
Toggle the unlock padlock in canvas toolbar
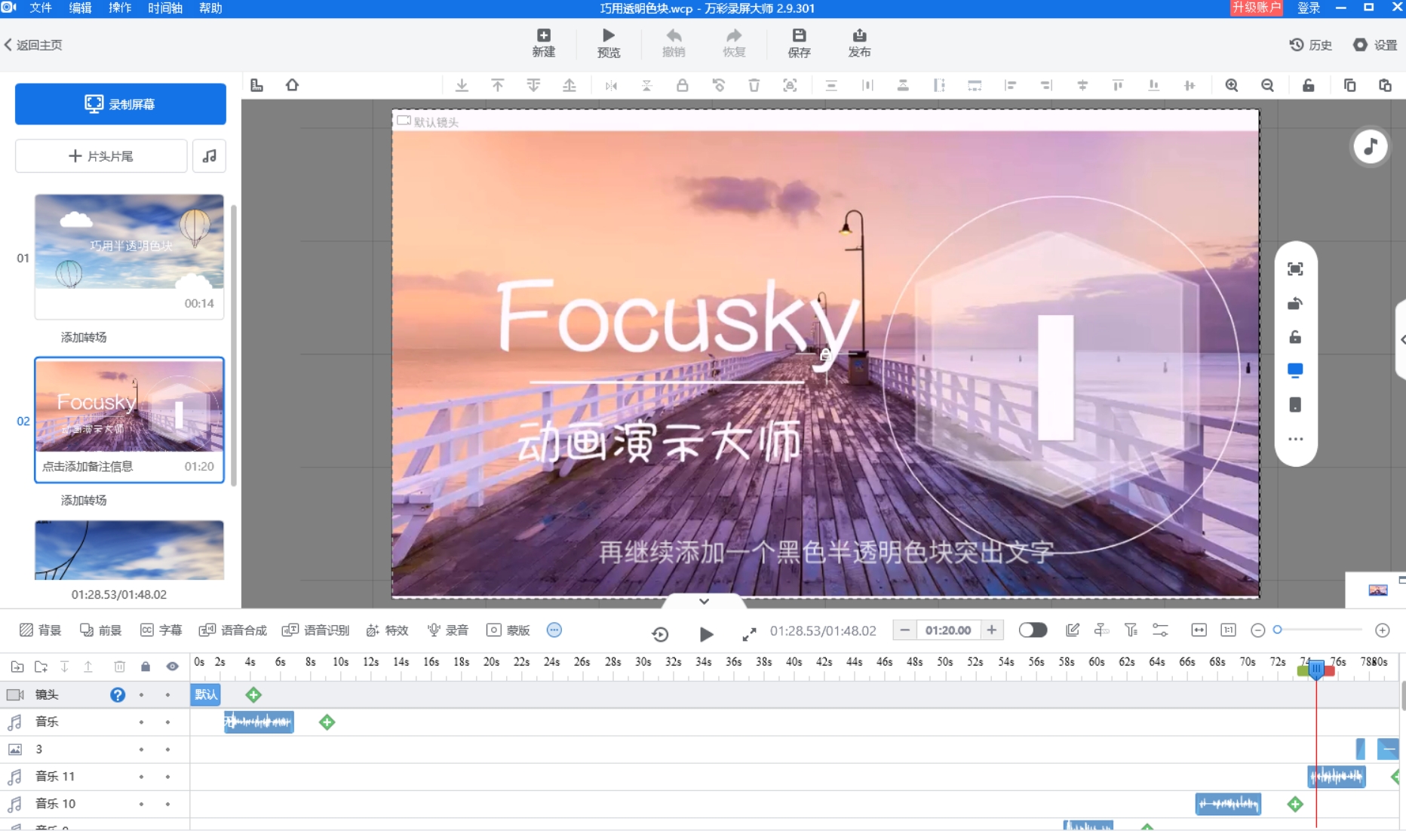(x=1309, y=85)
